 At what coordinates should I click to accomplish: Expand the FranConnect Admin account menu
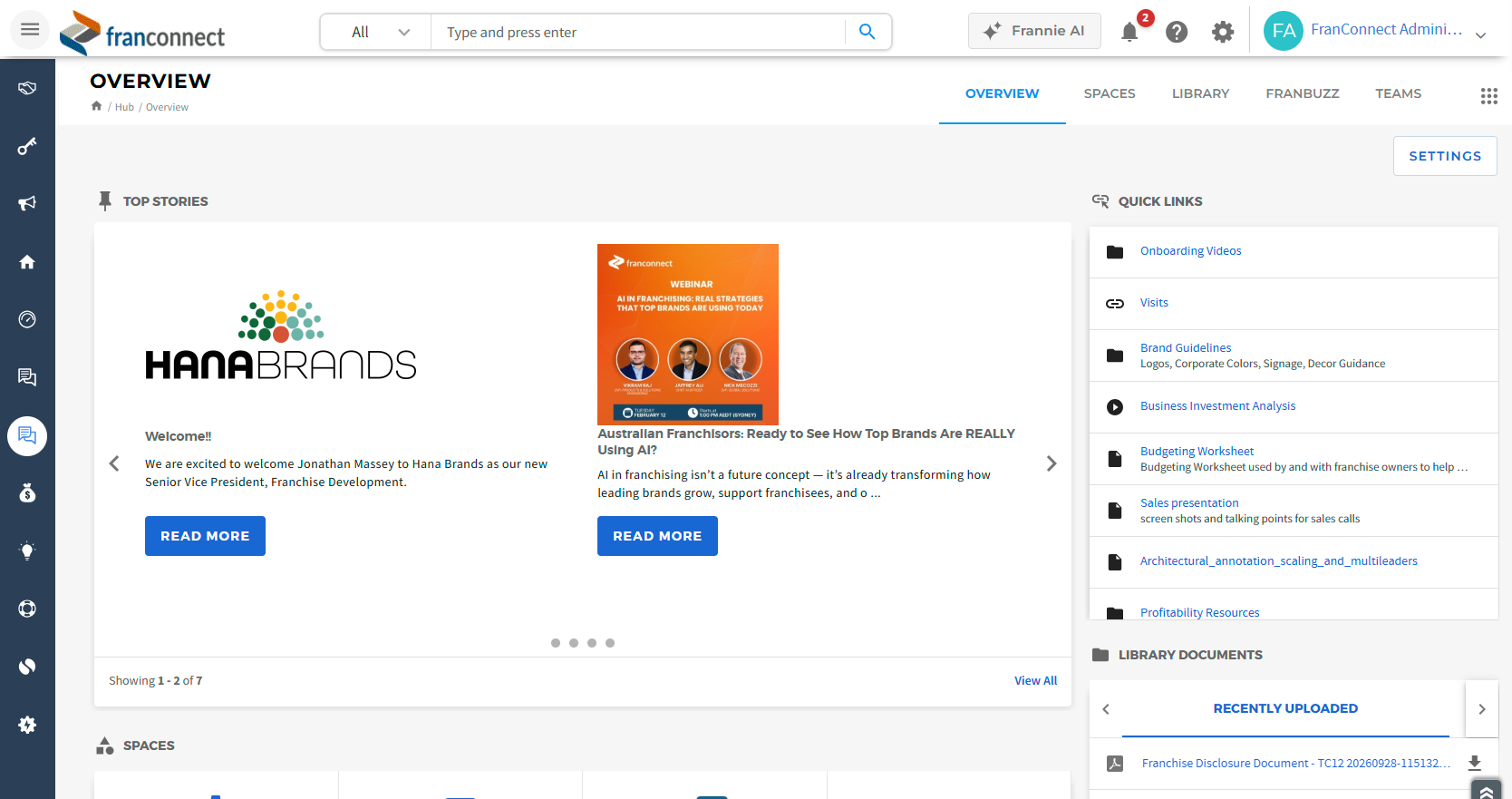(1376, 31)
